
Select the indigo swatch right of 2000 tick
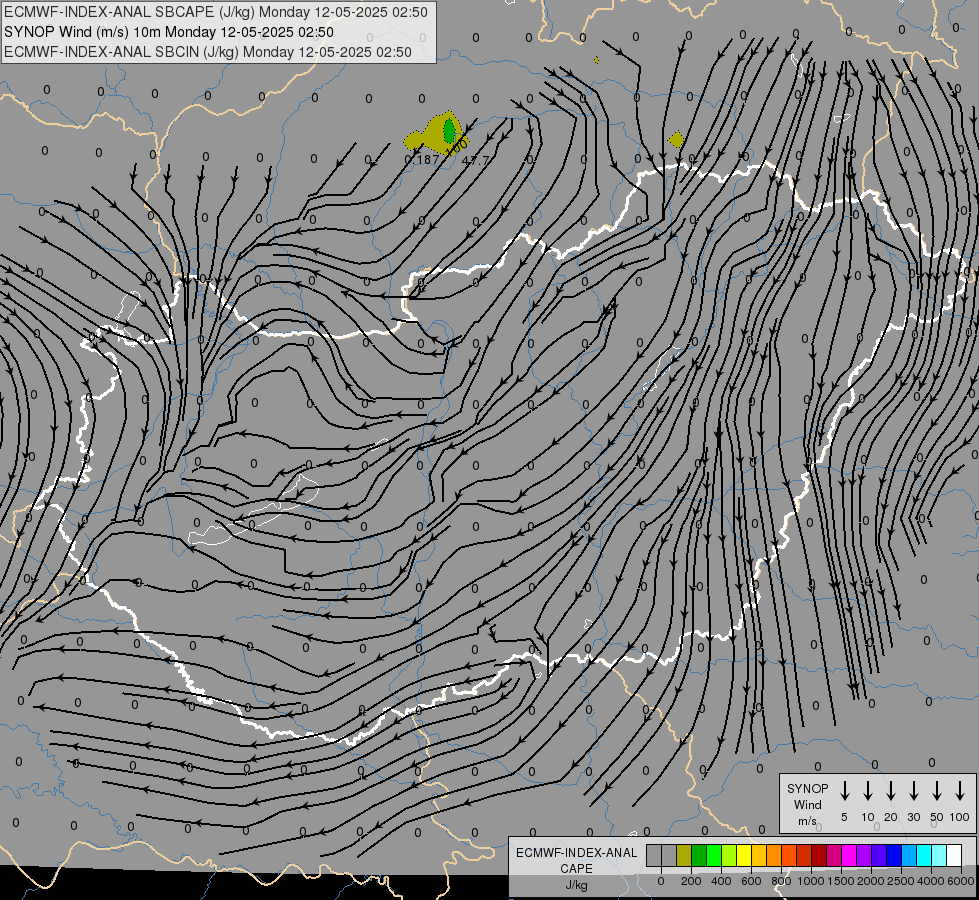point(878,855)
